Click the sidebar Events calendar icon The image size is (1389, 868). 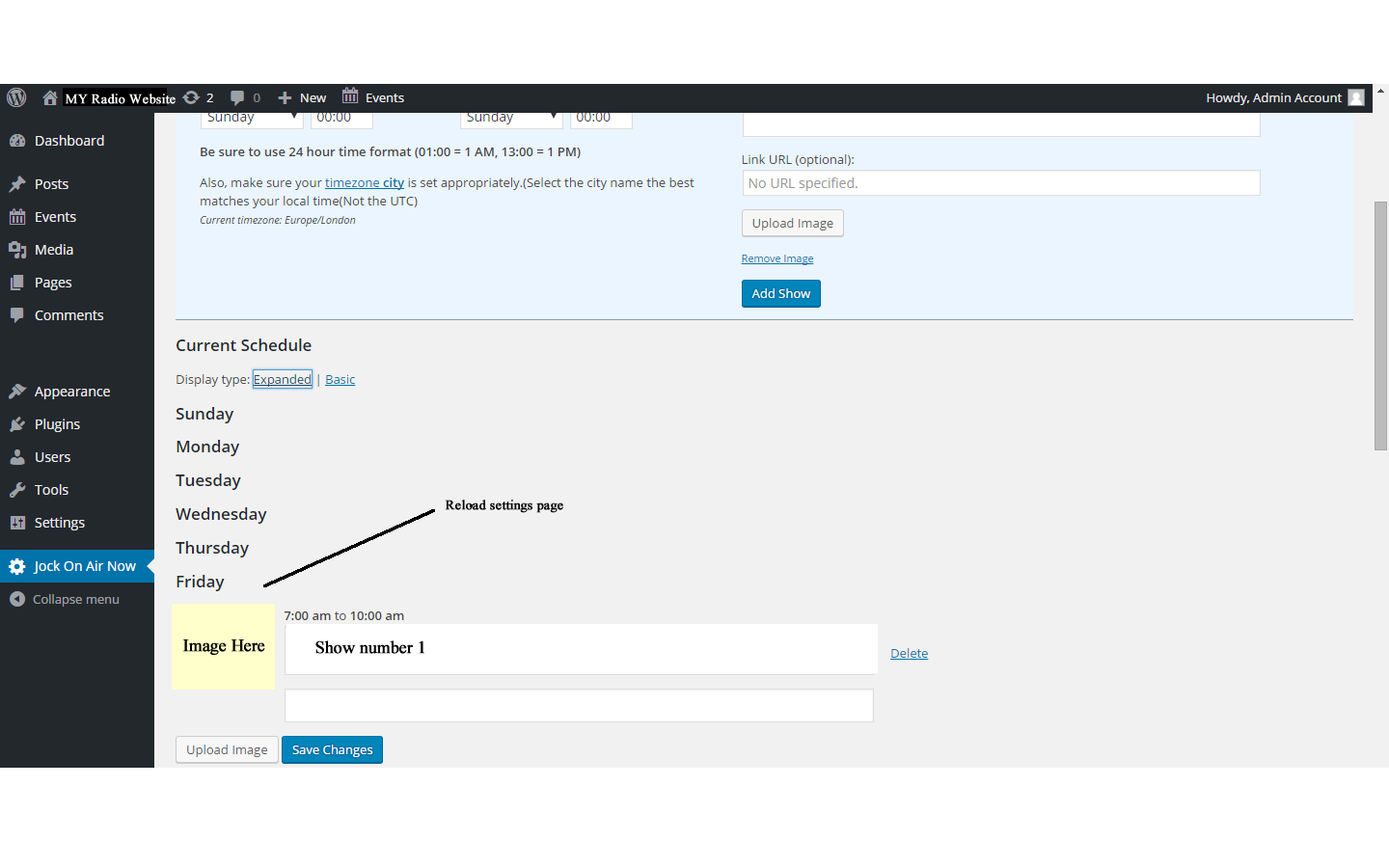coord(17,217)
